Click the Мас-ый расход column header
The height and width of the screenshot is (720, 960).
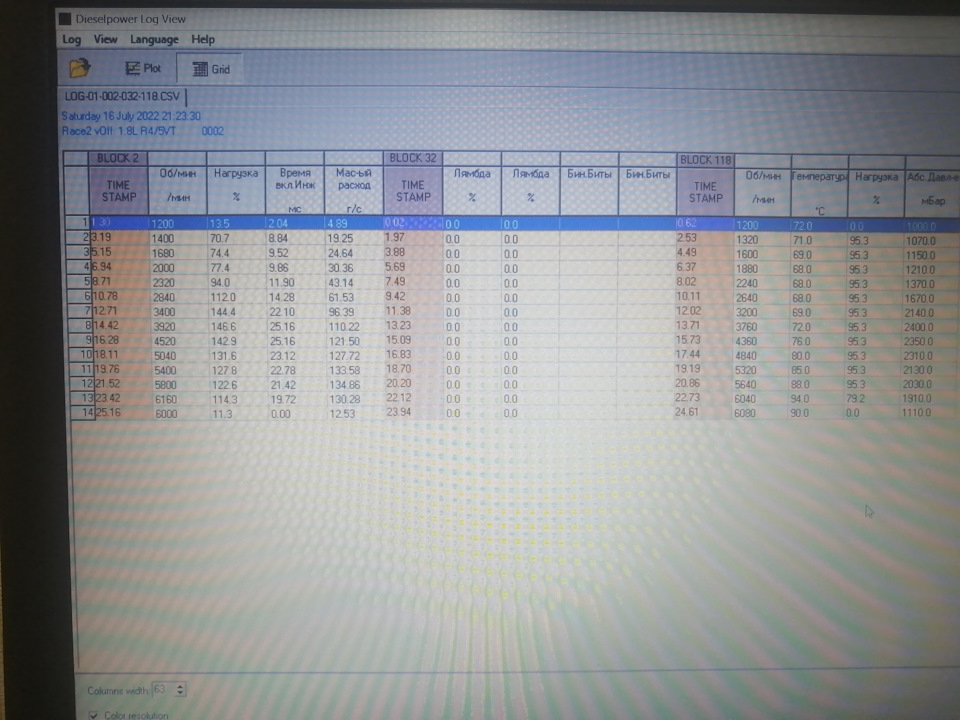pyautogui.click(x=354, y=190)
